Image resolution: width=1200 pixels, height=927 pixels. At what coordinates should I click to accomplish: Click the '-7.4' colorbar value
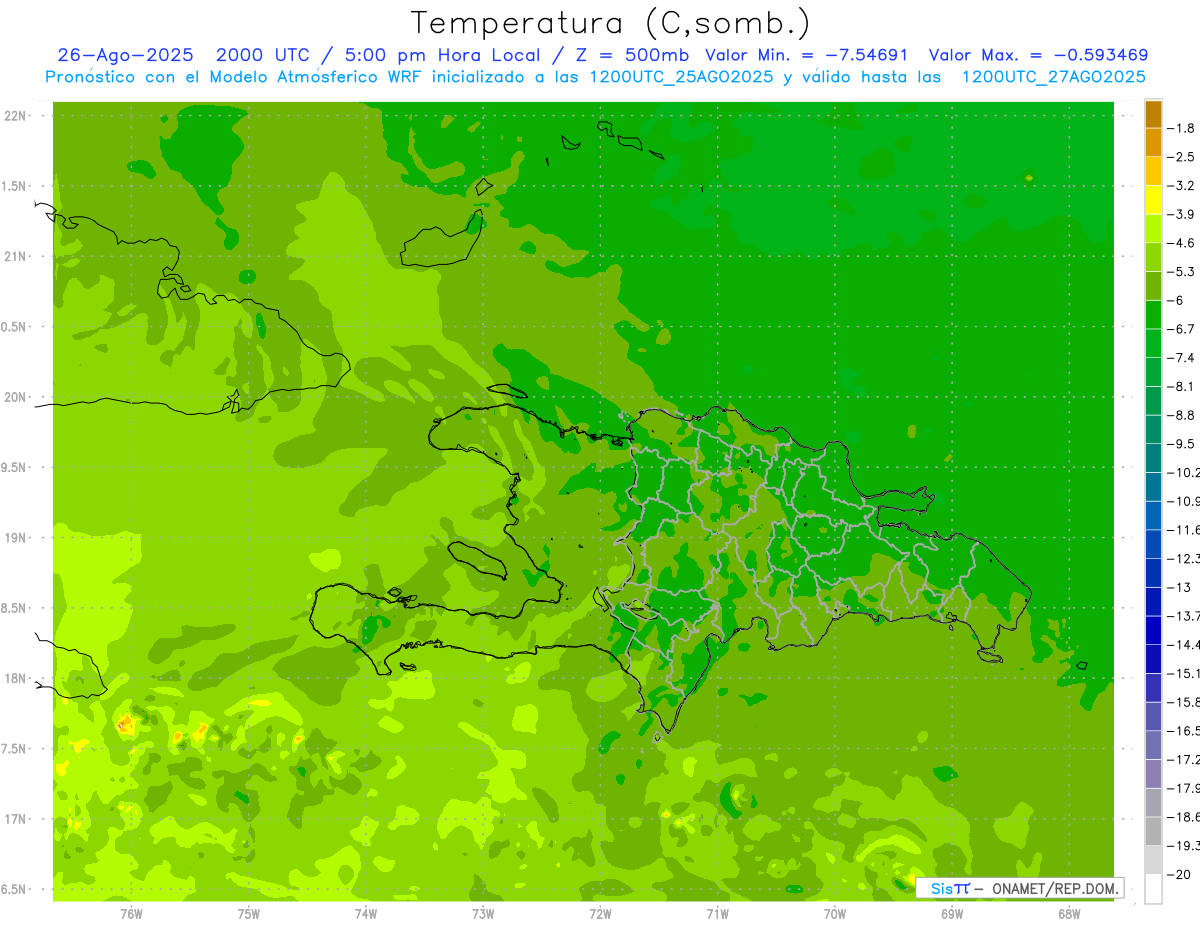1183,358
